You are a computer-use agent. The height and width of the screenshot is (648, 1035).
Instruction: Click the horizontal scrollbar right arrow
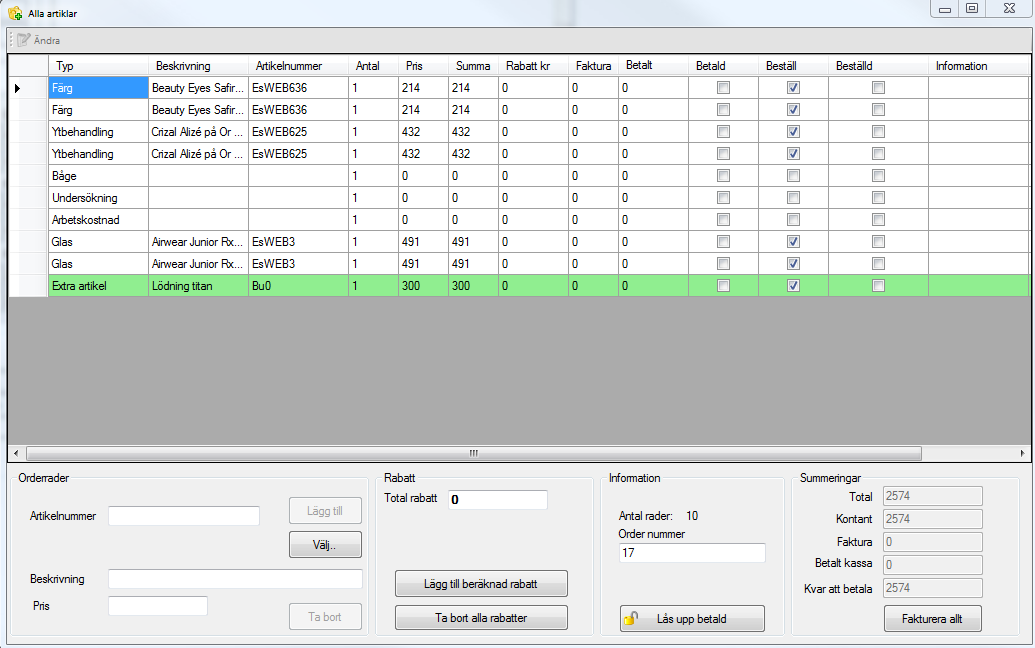click(x=1022, y=453)
